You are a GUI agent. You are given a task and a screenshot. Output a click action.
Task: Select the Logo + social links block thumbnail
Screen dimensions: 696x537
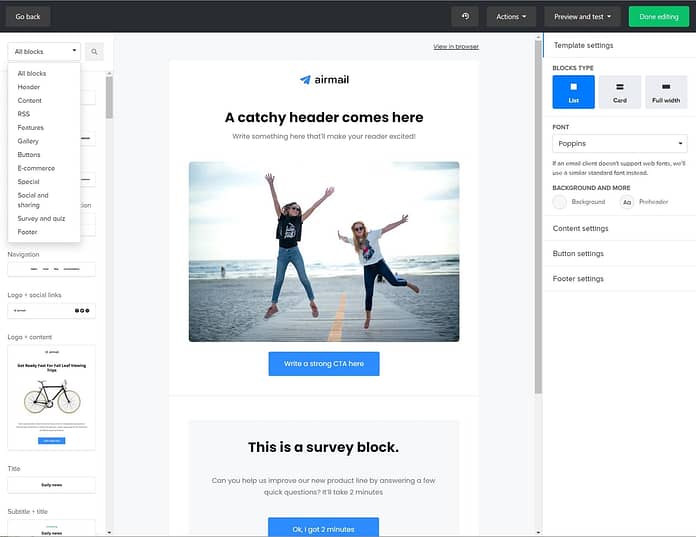point(51,311)
